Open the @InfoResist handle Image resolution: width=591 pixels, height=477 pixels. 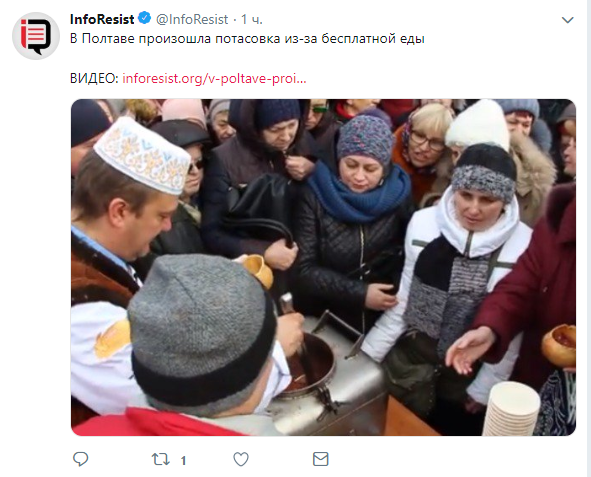pyautogui.click(x=192, y=19)
